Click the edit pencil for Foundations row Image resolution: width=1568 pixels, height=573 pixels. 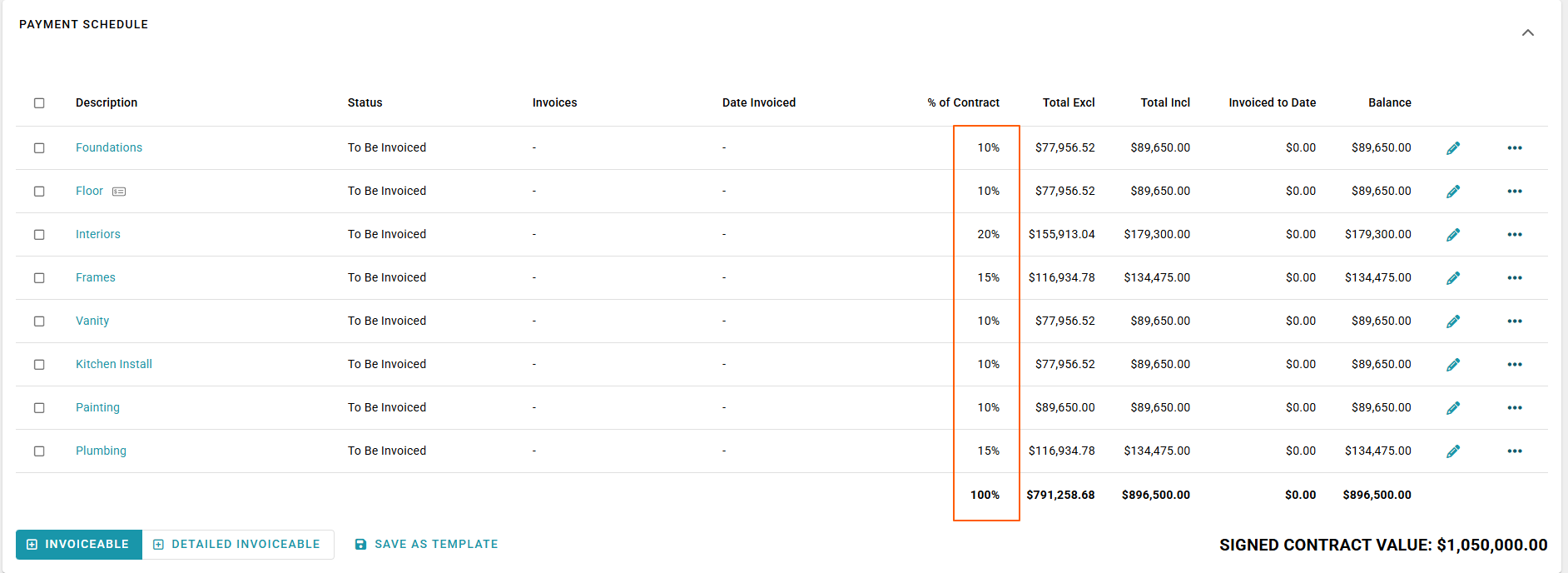(x=1453, y=148)
